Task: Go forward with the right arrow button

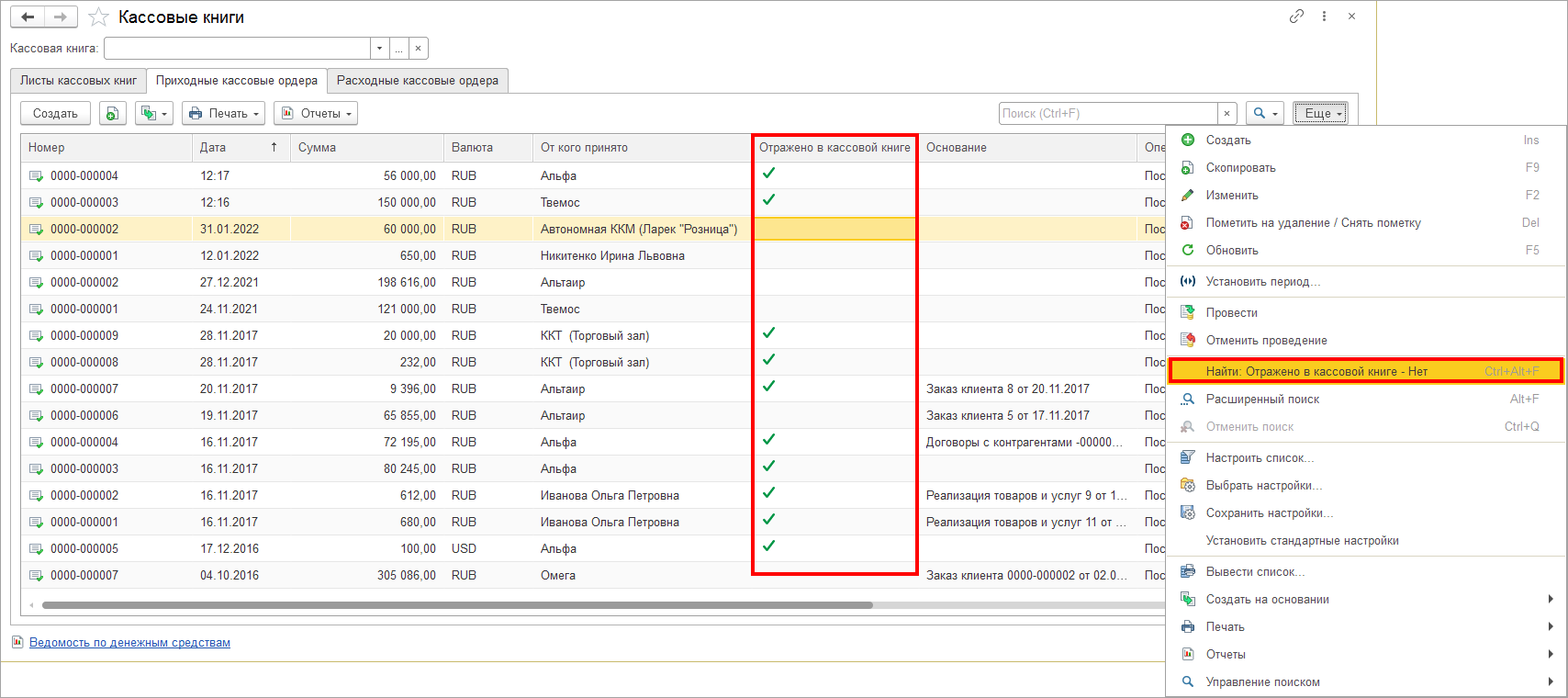Action: (60, 17)
